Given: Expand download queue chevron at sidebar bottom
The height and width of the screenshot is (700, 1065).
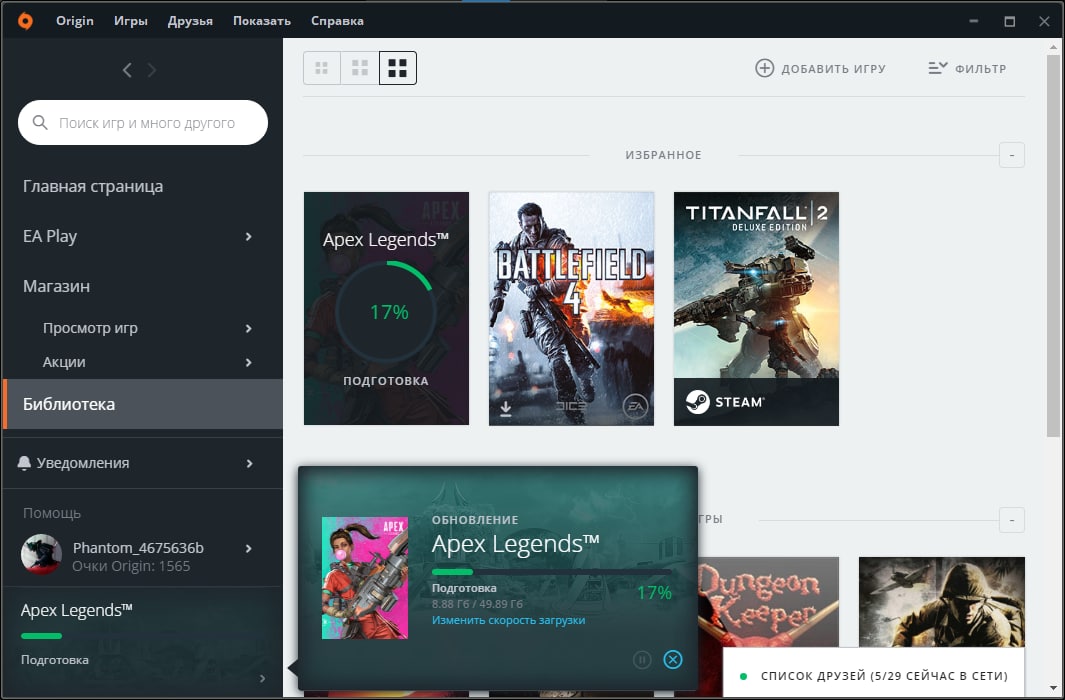Looking at the screenshot, I should tap(263, 678).
